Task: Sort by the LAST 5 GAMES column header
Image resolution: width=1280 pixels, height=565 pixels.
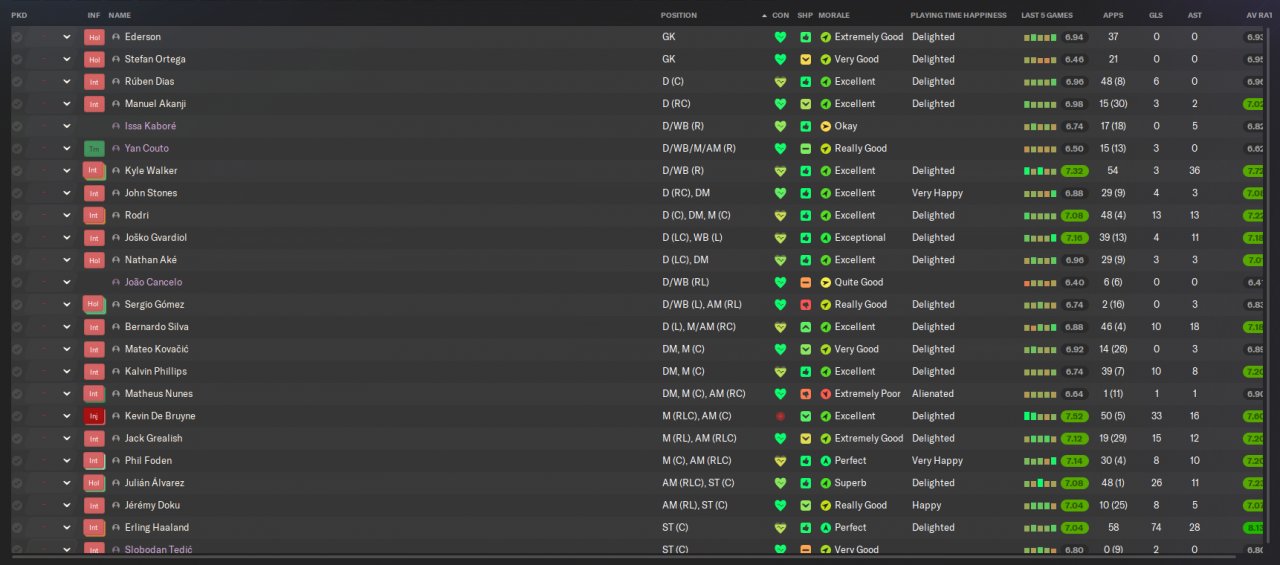Action: pyautogui.click(x=1047, y=16)
